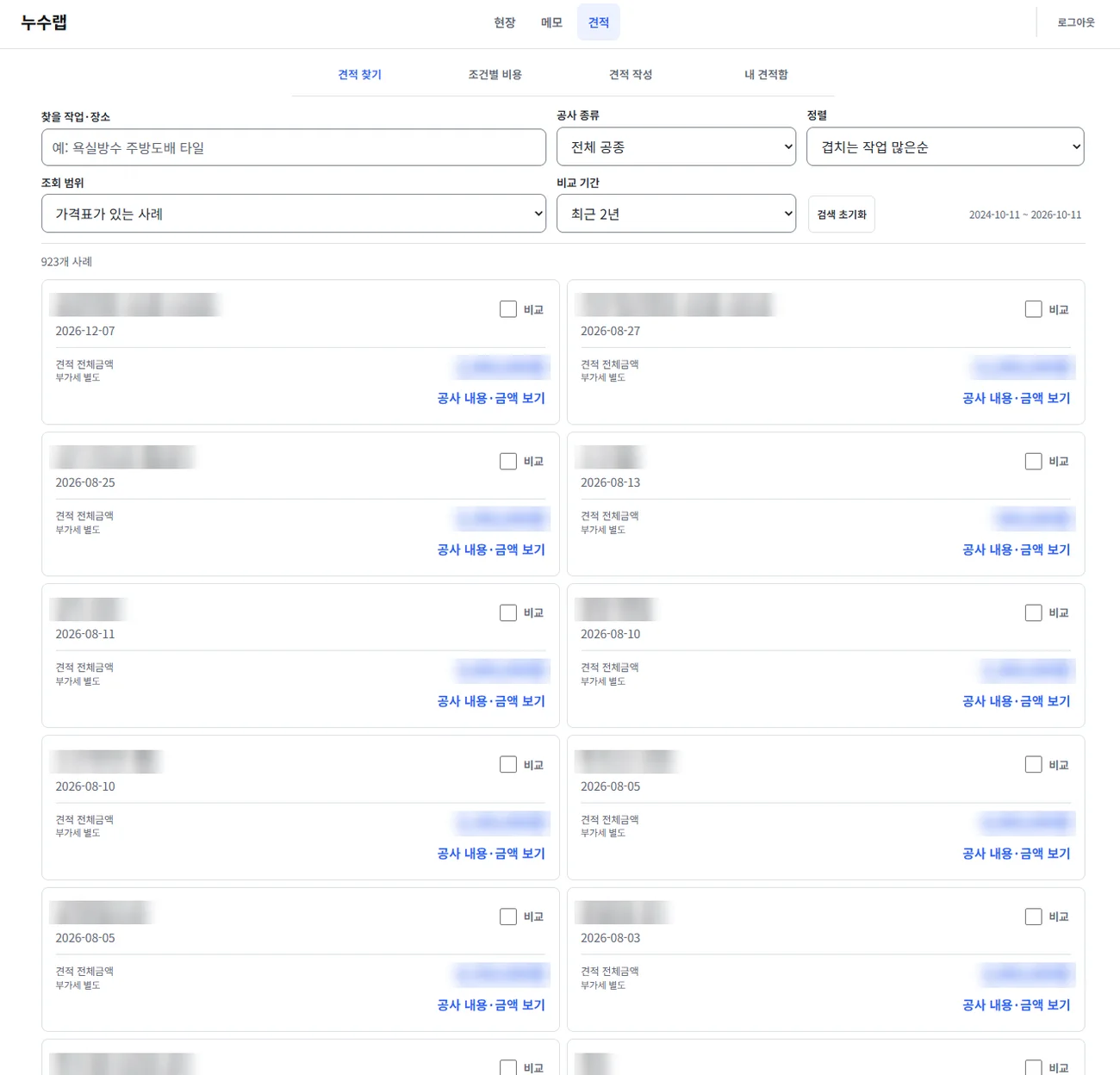Switch to the 메모 navigation tab
This screenshot has width=1120, height=1075.
click(x=551, y=22)
